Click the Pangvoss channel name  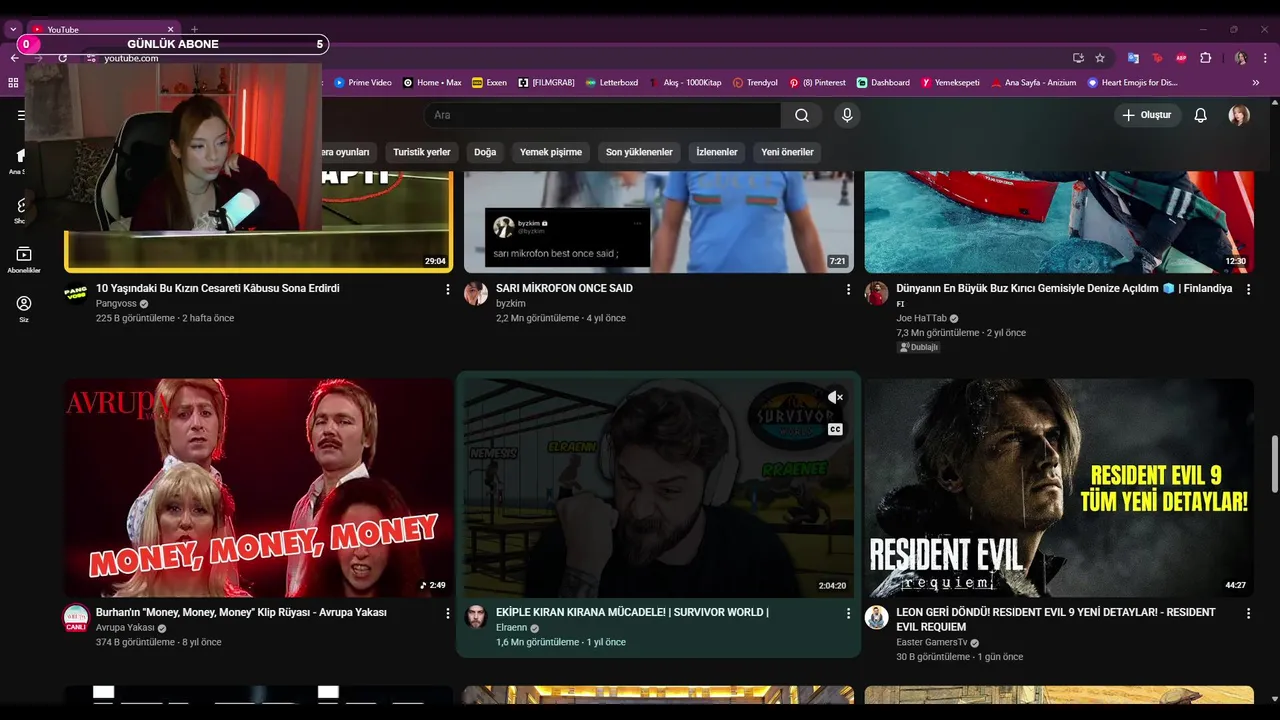(116, 303)
